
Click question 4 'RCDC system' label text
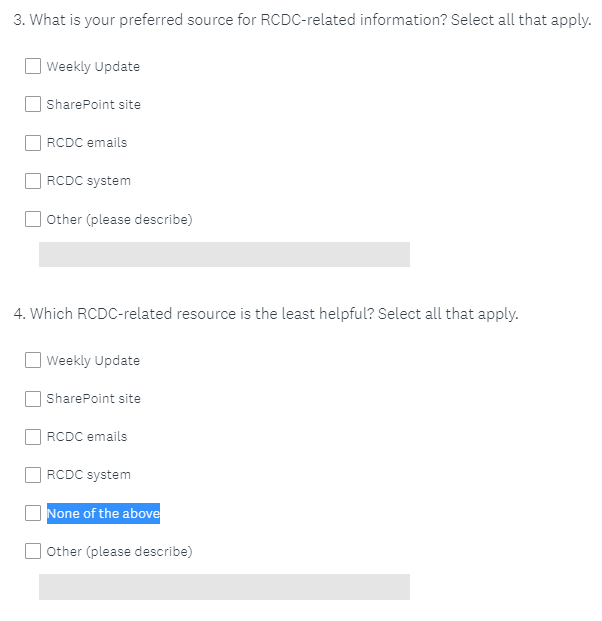tap(88, 475)
